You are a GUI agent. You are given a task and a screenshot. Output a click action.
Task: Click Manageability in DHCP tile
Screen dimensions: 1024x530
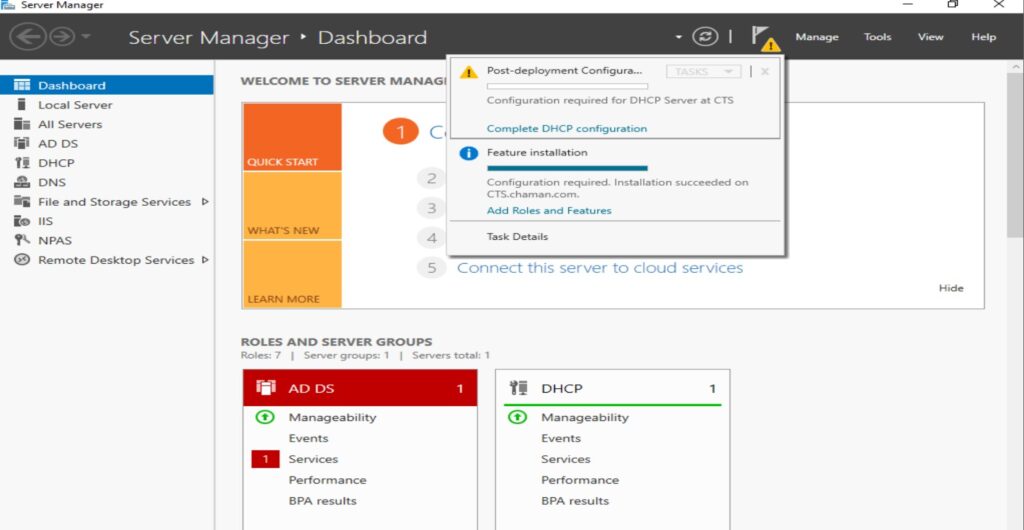tap(584, 417)
